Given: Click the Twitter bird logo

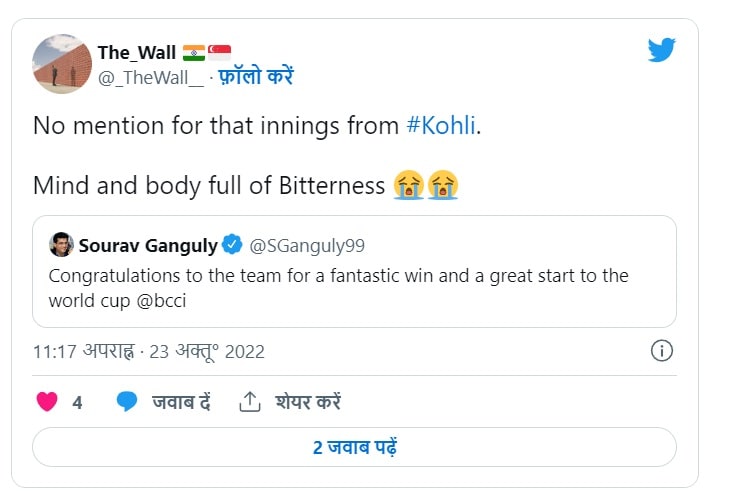Looking at the screenshot, I should (662, 51).
